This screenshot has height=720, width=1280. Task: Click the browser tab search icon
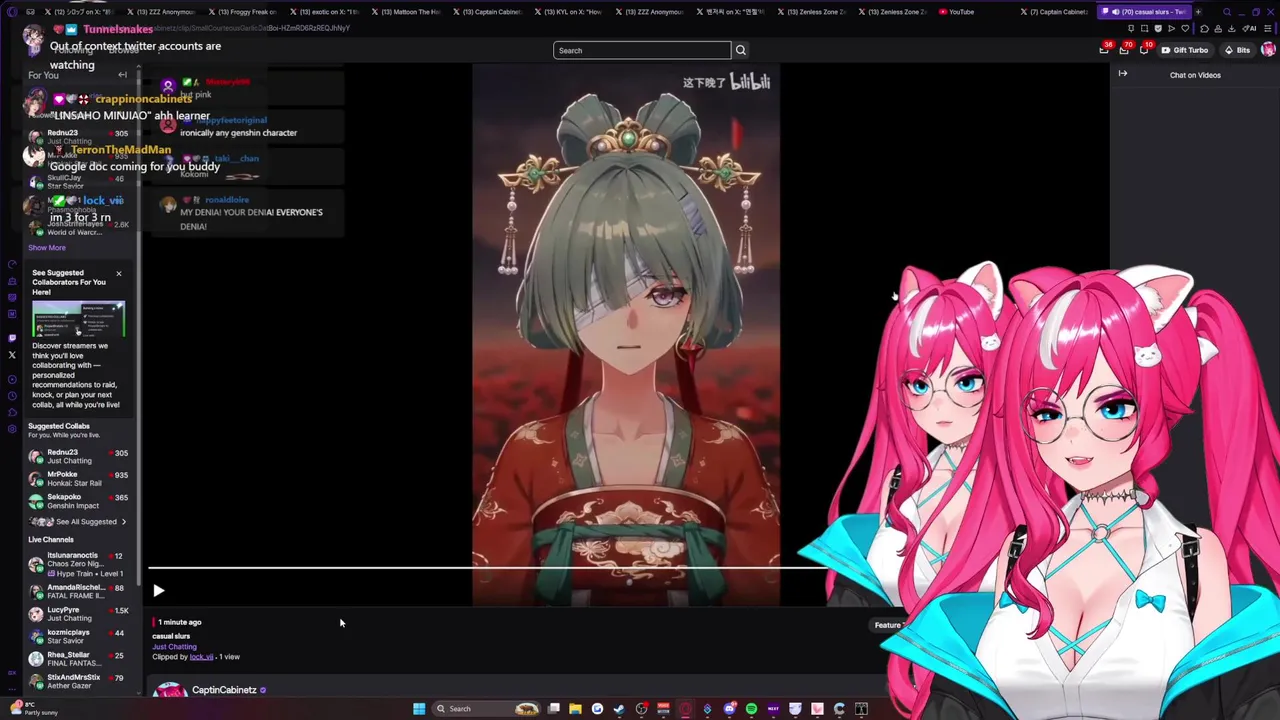click(1227, 12)
